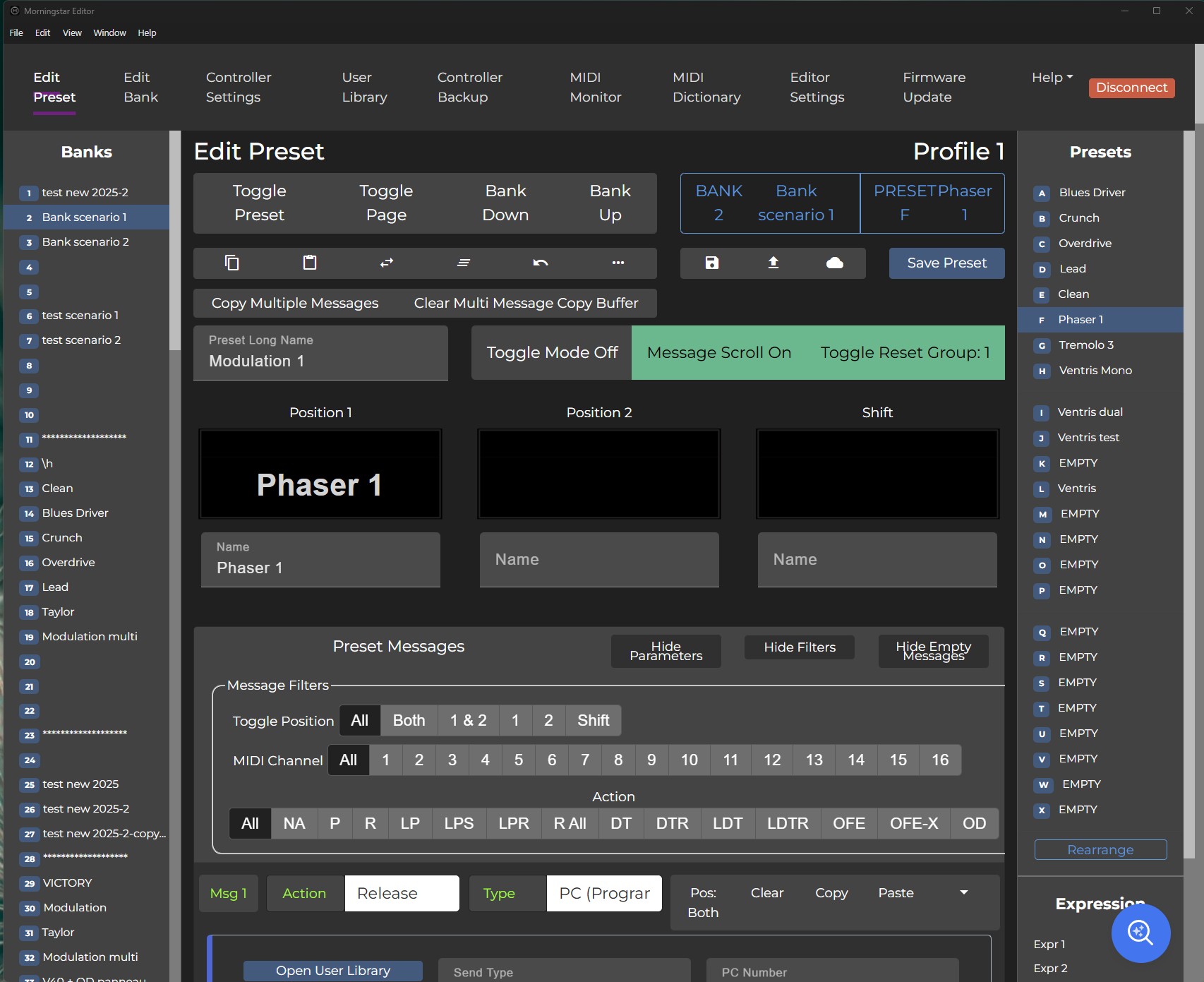This screenshot has width=1204, height=982.
Task: Click the cloud icon in toolbar
Action: [x=835, y=263]
